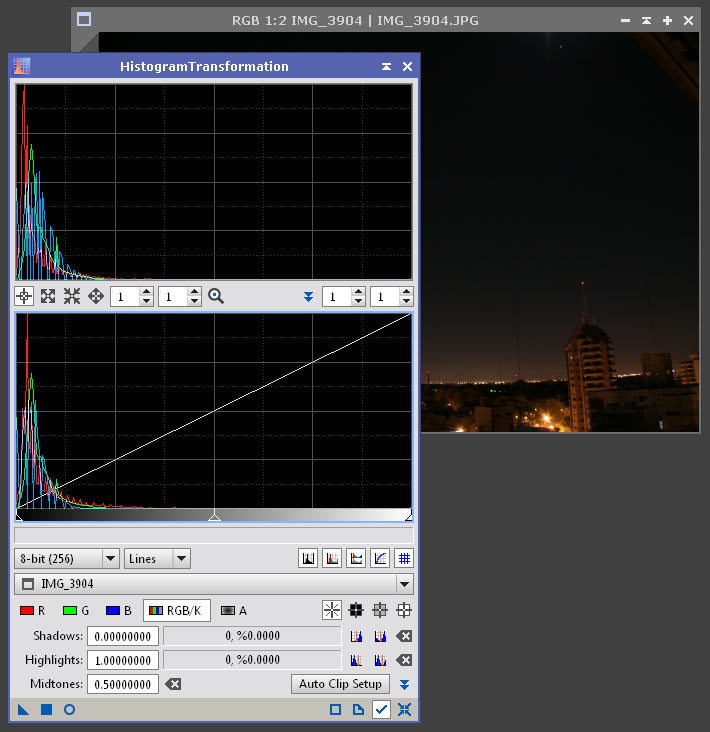Toggle the MTF curve display button
Image resolution: width=710 pixels, height=732 pixels.
click(x=380, y=559)
